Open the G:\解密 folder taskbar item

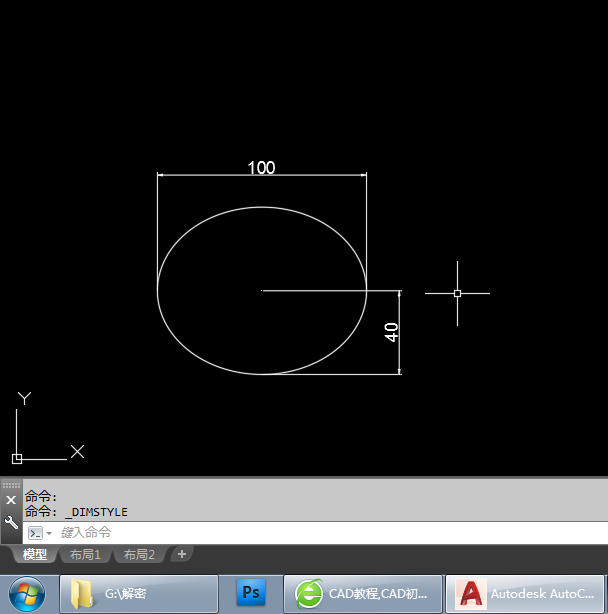139,594
